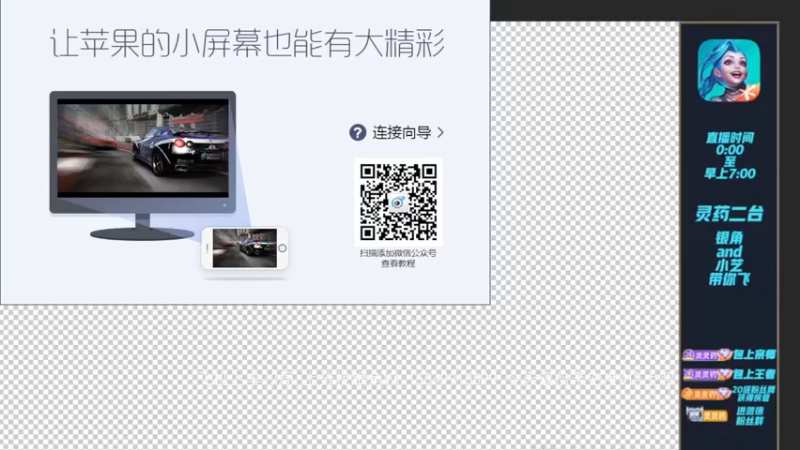Viewport: 800px width, 450px height.
Task: Click the 扫描添加微信公众号 查看教程 caption
Action: click(398, 258)
